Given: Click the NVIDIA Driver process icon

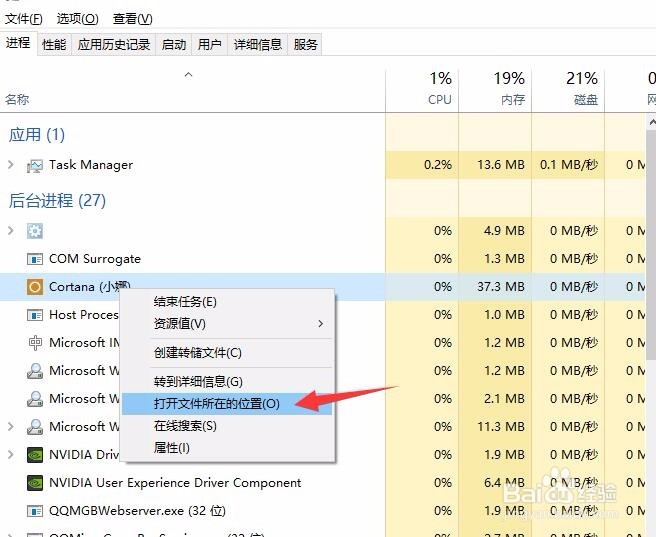Looking at the screenshot, I should click(35, 455).
